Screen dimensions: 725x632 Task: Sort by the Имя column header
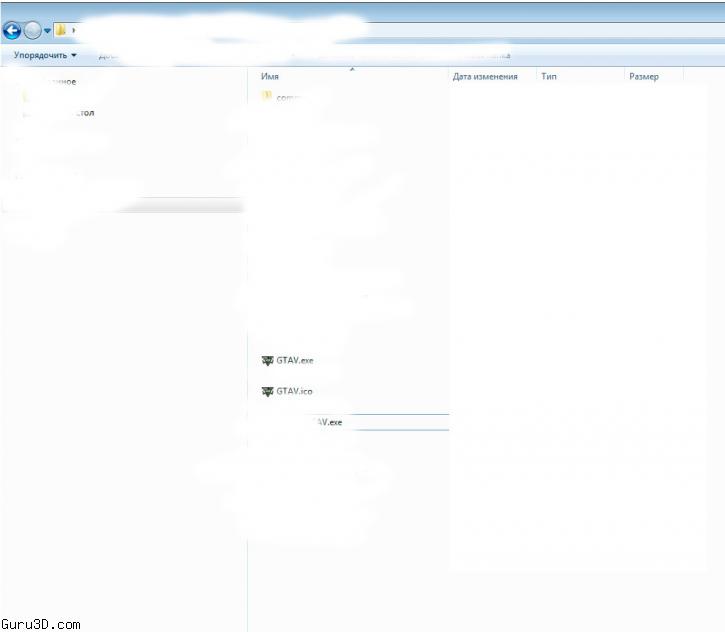[270, 76]
